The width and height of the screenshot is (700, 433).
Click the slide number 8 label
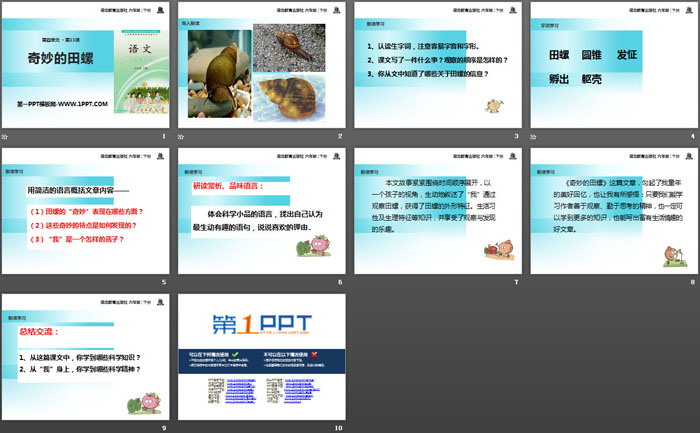click(693, 282)
